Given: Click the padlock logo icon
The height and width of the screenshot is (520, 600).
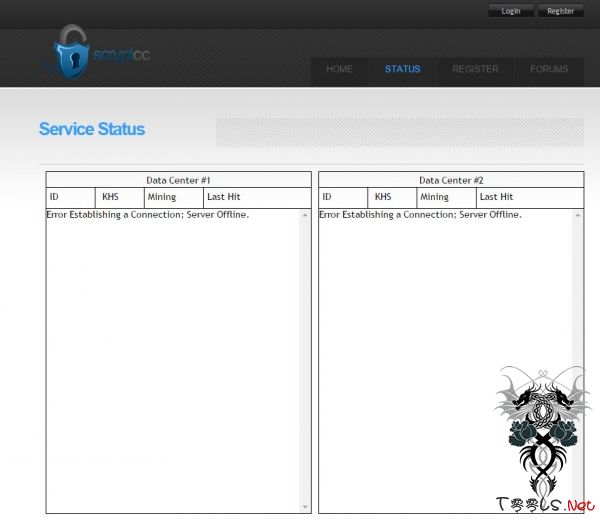Looking at the screenshot, I should click(x=72, y=53).
